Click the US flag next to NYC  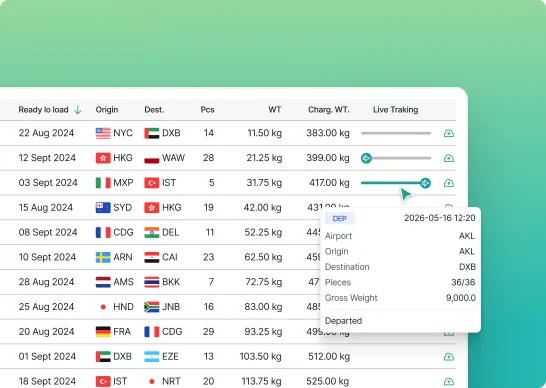(x=103, y=133)
